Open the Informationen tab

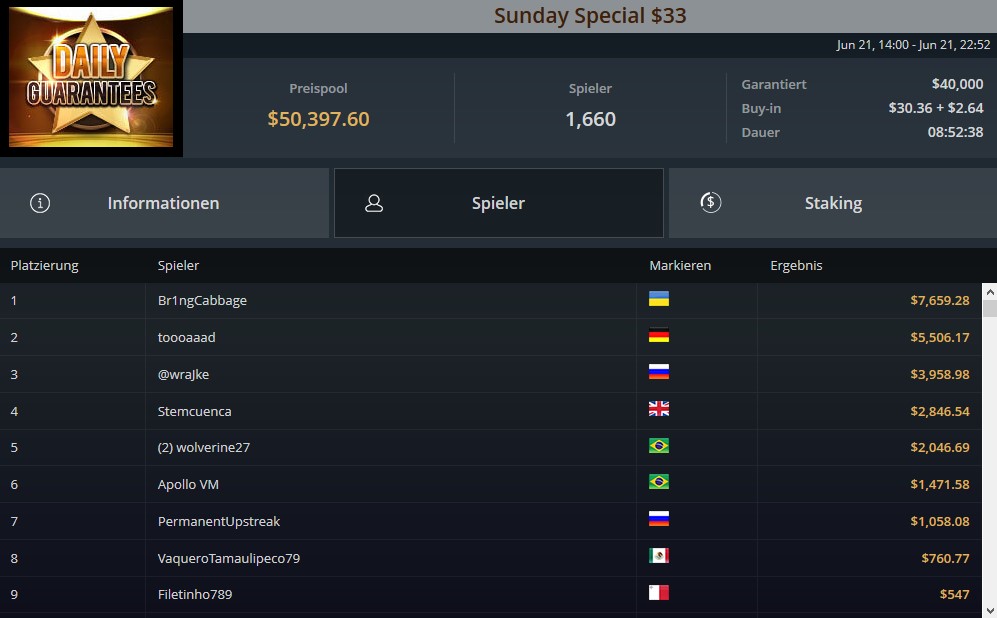[164, 203]
